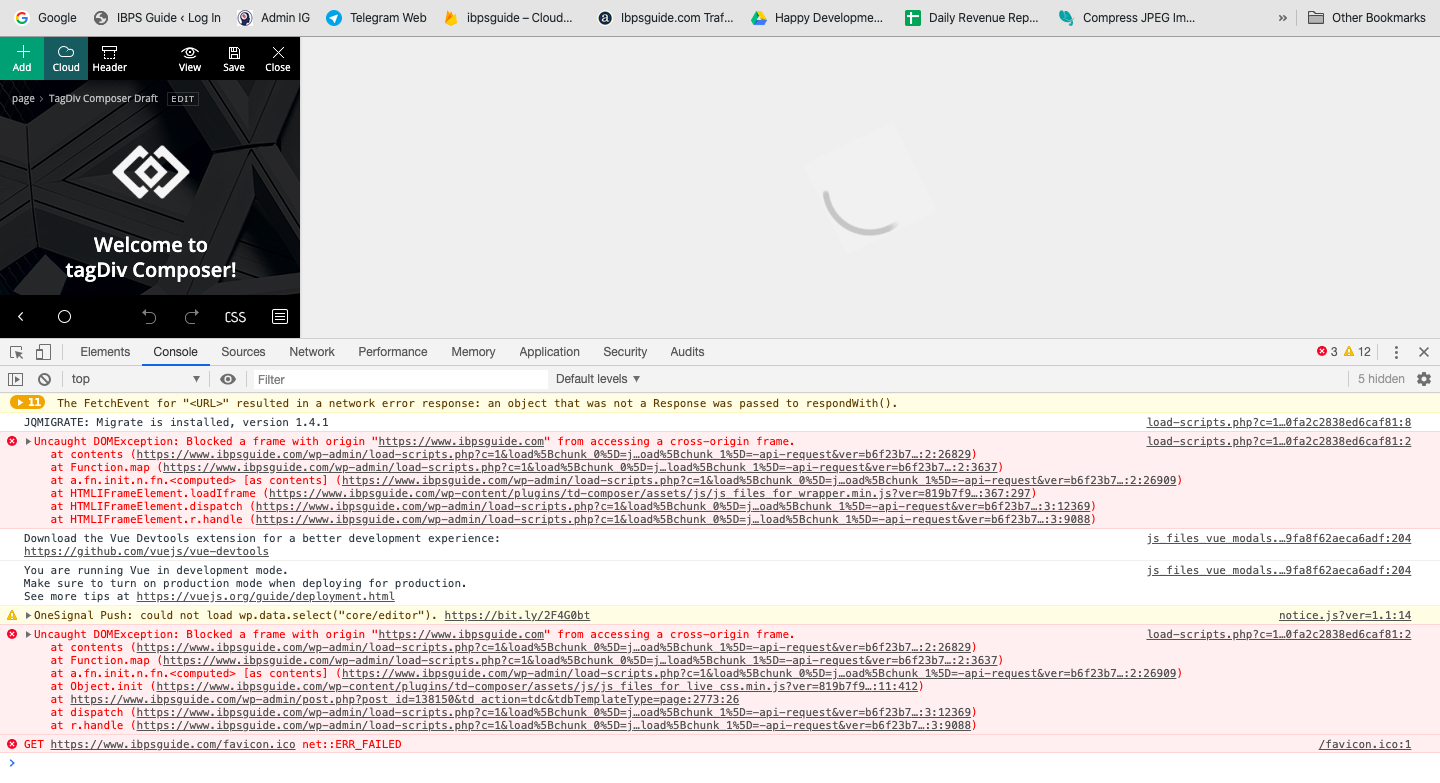Open the DevTools three-dot menu
This screenshot has width=1440, height=783.
point(1396,352)
